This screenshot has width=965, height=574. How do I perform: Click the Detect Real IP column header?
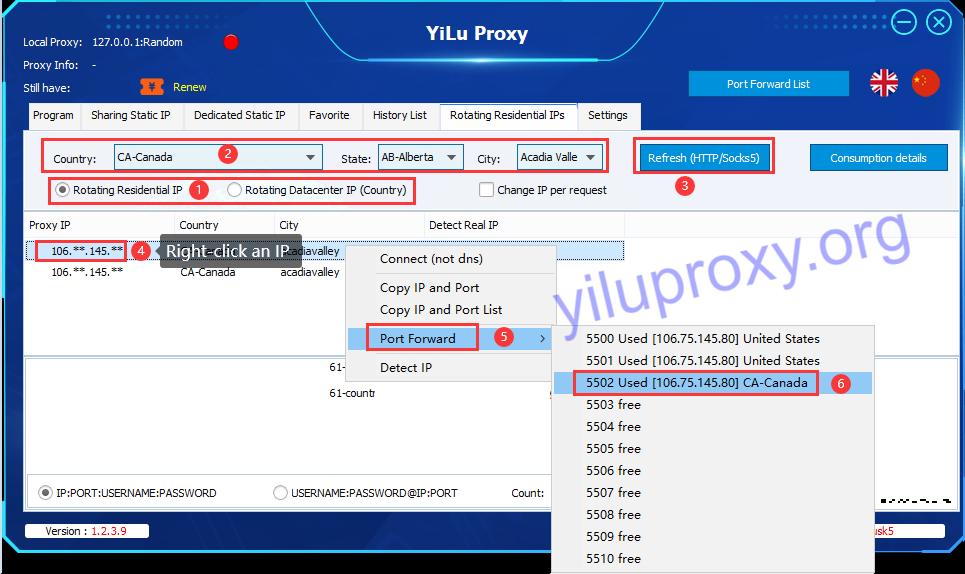524,225
